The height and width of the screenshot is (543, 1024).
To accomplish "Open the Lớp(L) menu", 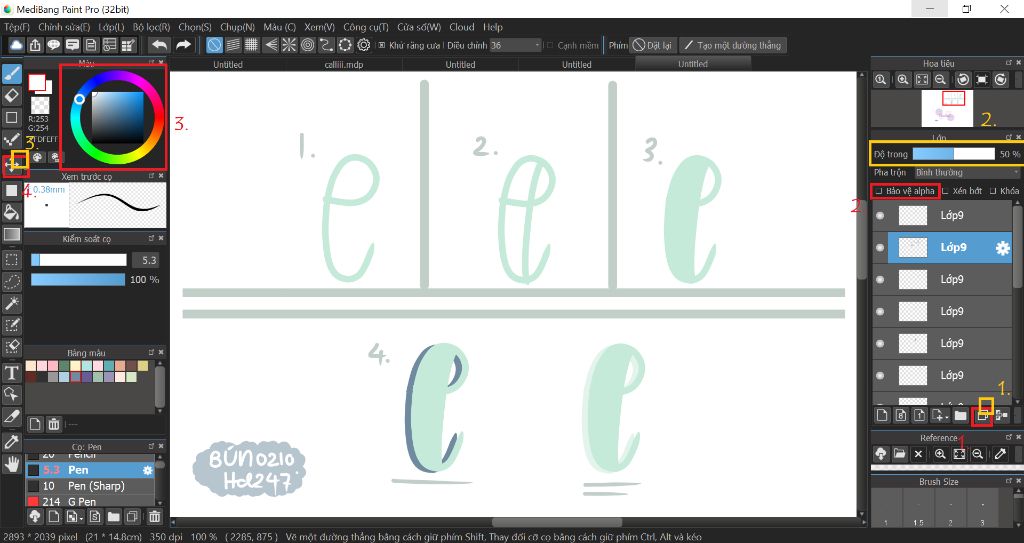I will [x=112, y=27].
